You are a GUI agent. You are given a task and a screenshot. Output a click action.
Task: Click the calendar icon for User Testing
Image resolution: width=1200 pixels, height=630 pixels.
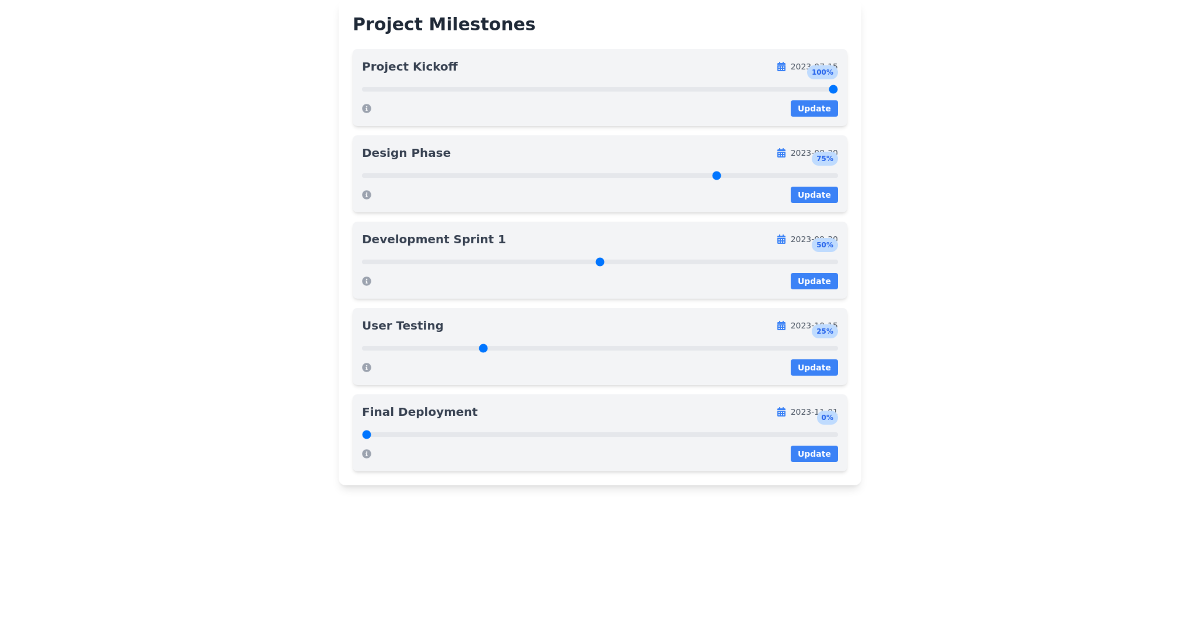click(x=781, y=325)
